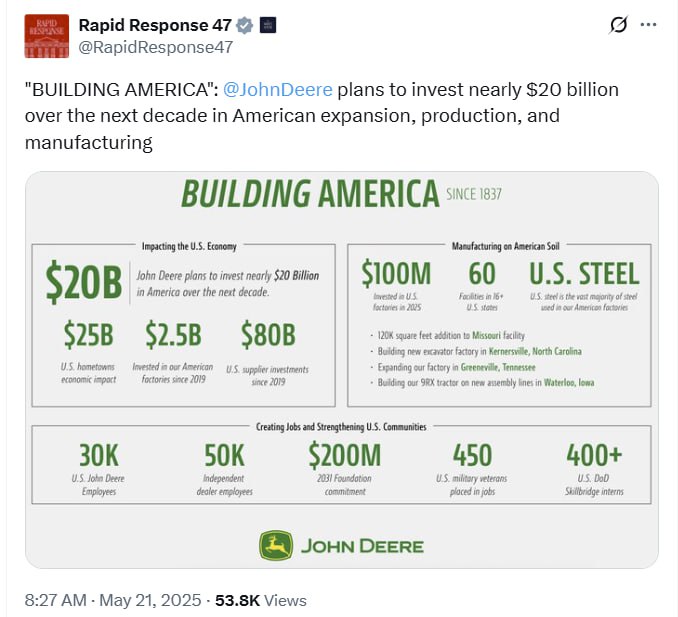The image size is (678, 617).
Task: Open the Building America infographic image
Action: click(342, 370)
